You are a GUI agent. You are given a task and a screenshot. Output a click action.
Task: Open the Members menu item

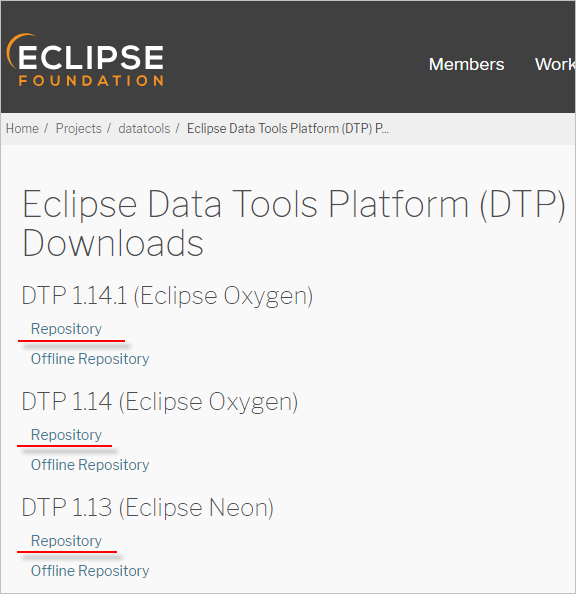click(x=466, y=64)
